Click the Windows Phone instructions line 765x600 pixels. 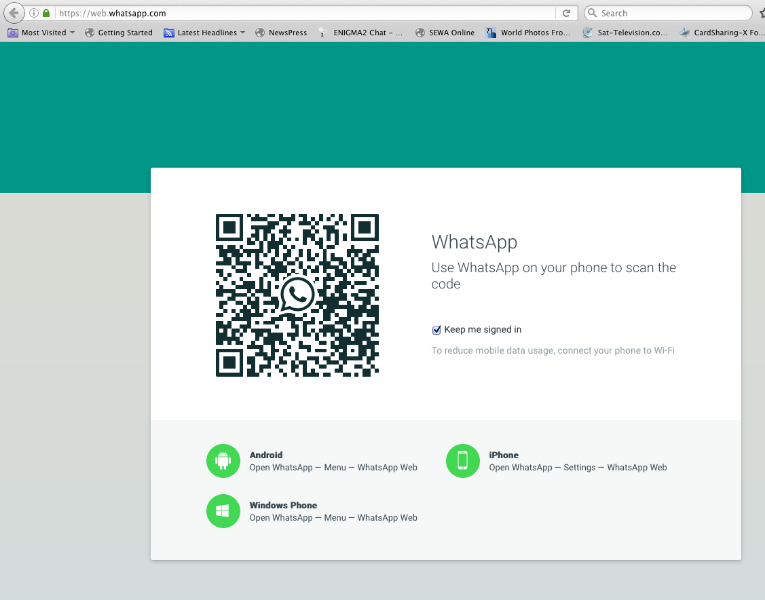point(333,518)
